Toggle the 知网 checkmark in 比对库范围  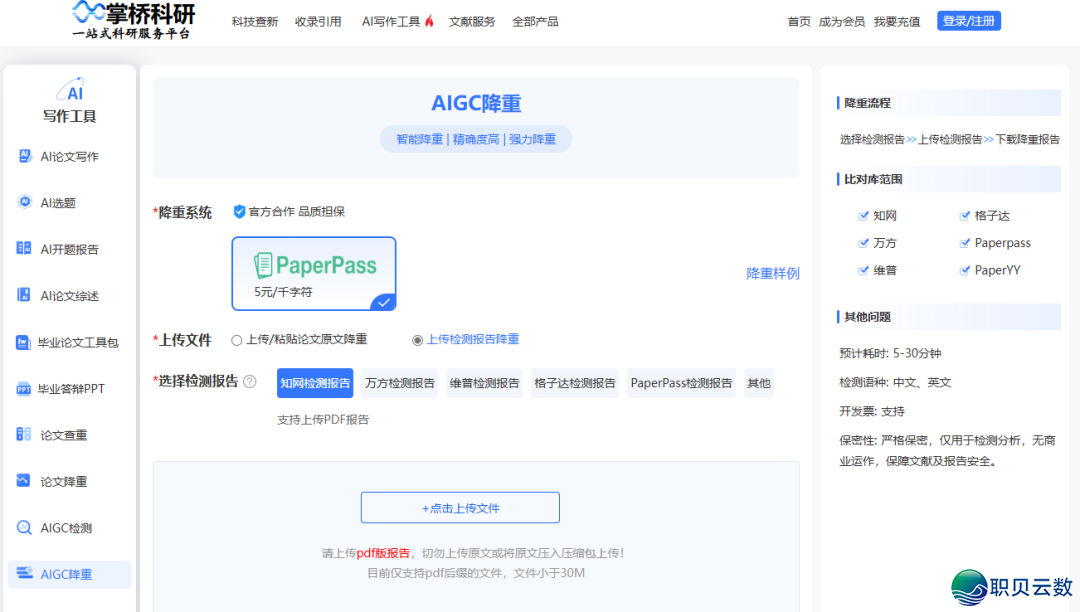point(863,215)
